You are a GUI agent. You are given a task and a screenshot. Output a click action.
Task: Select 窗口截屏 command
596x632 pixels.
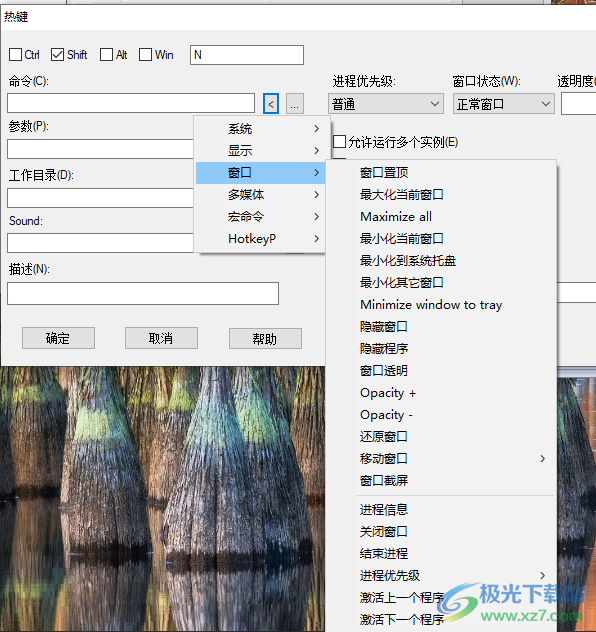[x=441, y=480]
